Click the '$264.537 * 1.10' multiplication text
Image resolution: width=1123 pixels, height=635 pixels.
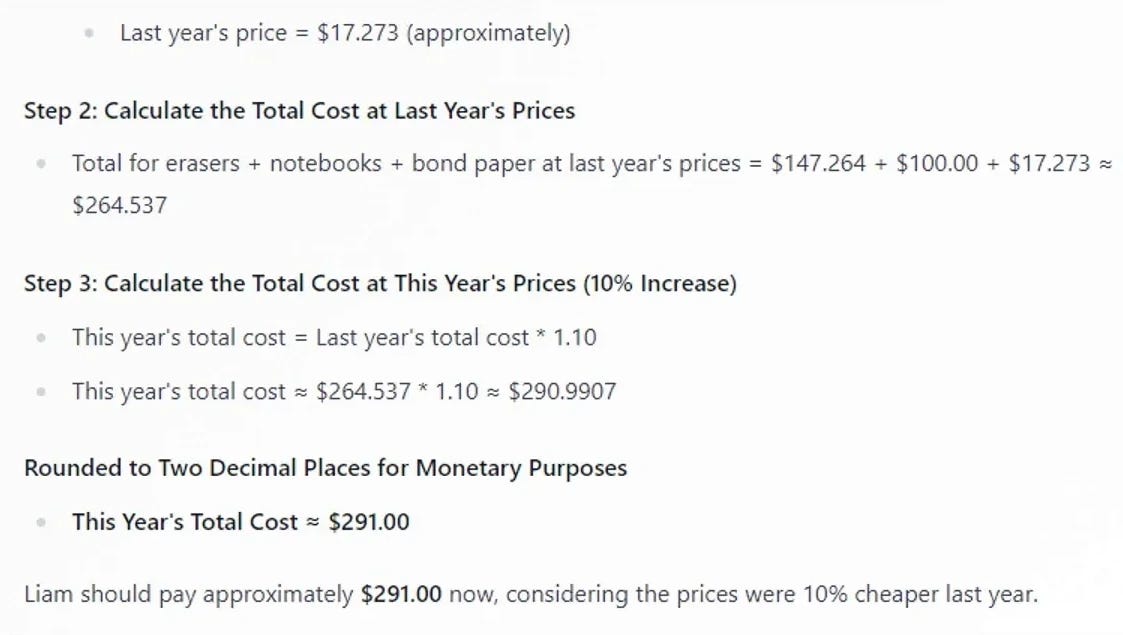pyautogui.click(x=397, y=392)
